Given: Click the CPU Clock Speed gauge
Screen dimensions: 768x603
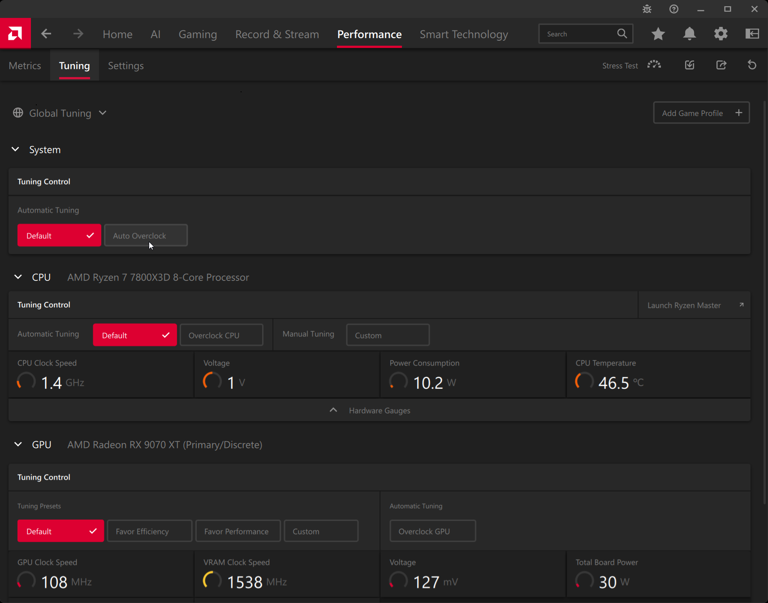Looking at the screenshot, I should (x=26, y=382).
